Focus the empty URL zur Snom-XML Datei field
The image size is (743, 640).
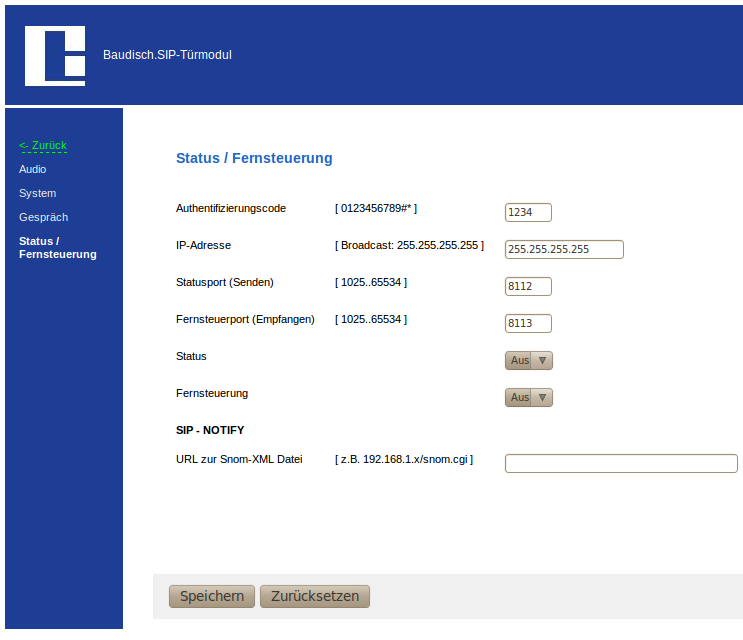tap(621, 464)
